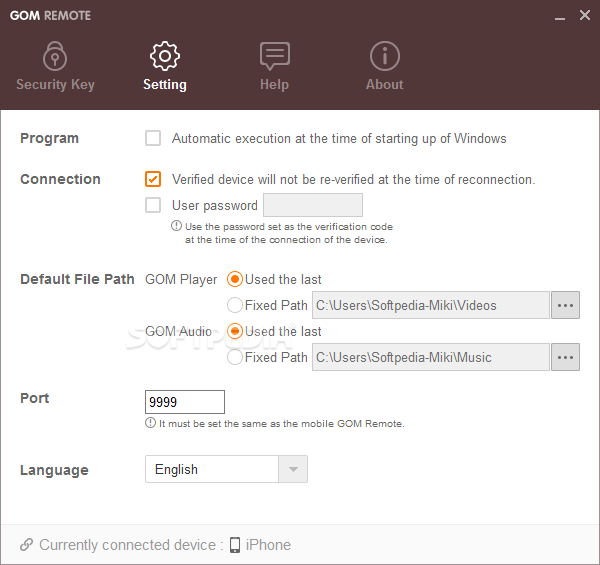Open the Help speech bubble icon
This screenshot has width=600, height=565.
[x=274, y=56]
